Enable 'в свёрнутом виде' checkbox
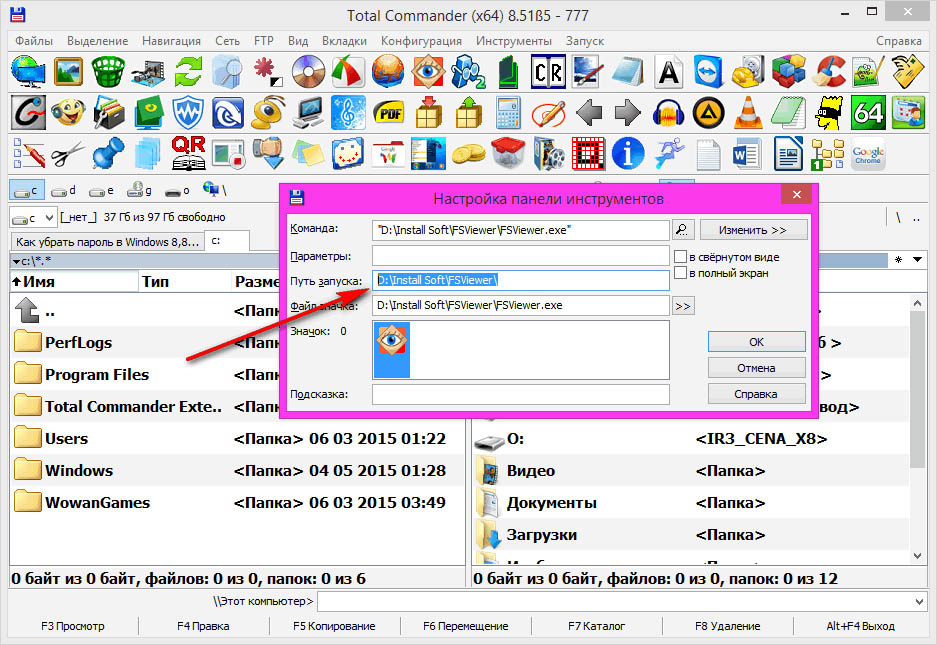The height and width of the screenshot is (645, 937). pos(680,256)
